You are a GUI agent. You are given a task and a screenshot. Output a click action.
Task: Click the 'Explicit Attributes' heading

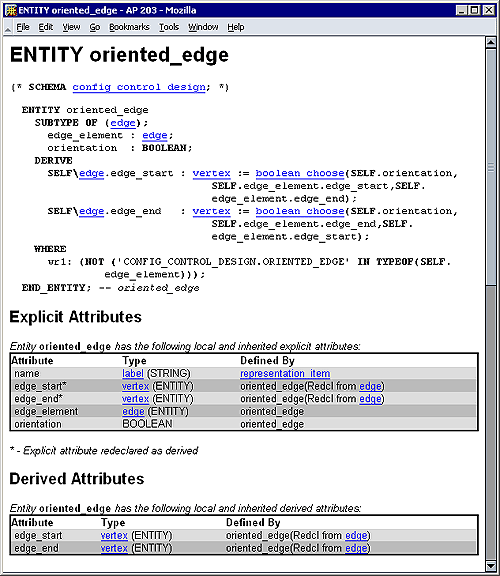[76, 317]
